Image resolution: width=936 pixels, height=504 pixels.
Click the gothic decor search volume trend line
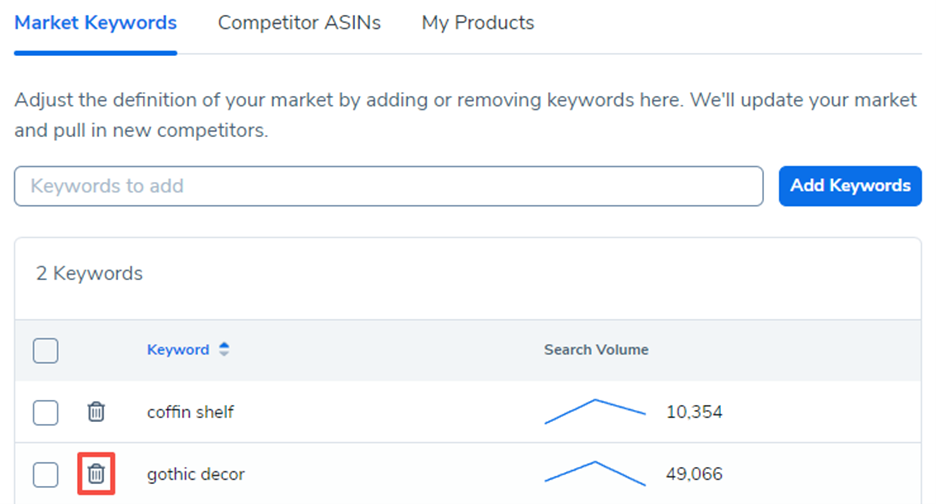[x=595, y=473]
